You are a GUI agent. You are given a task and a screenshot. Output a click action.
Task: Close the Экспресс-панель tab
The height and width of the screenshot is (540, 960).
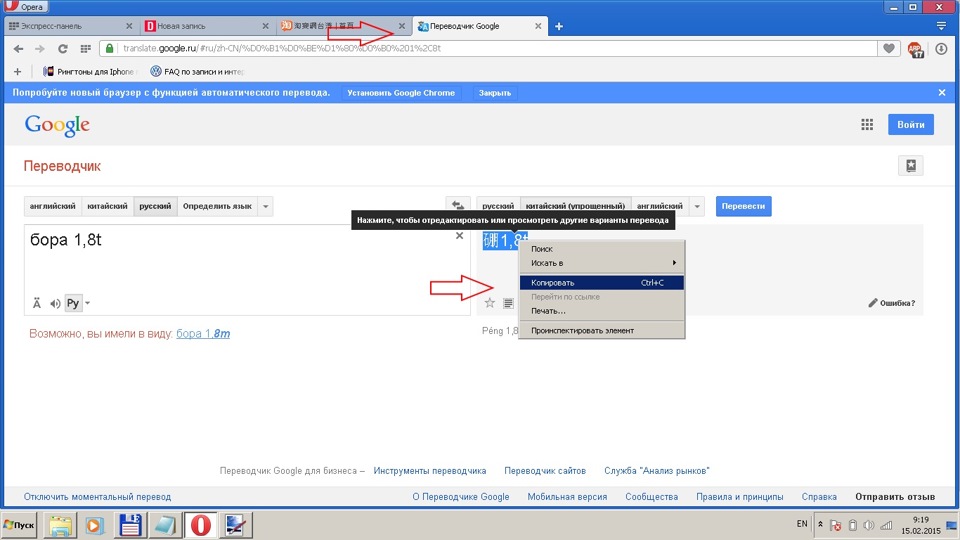coord(129,26)
